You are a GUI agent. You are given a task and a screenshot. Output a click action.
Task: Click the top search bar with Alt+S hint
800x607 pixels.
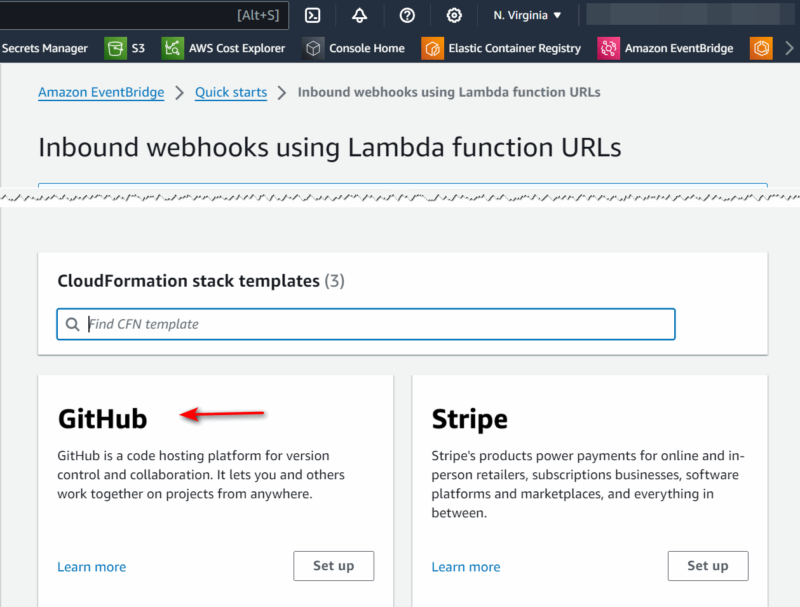point(144,15)
